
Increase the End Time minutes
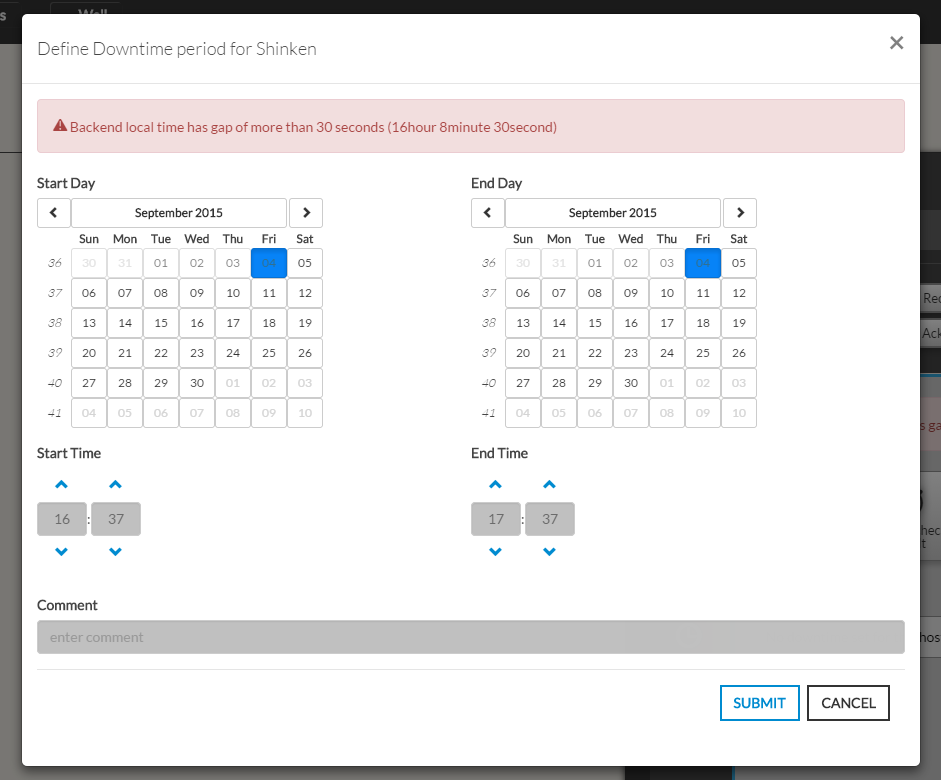click(549, 485)
